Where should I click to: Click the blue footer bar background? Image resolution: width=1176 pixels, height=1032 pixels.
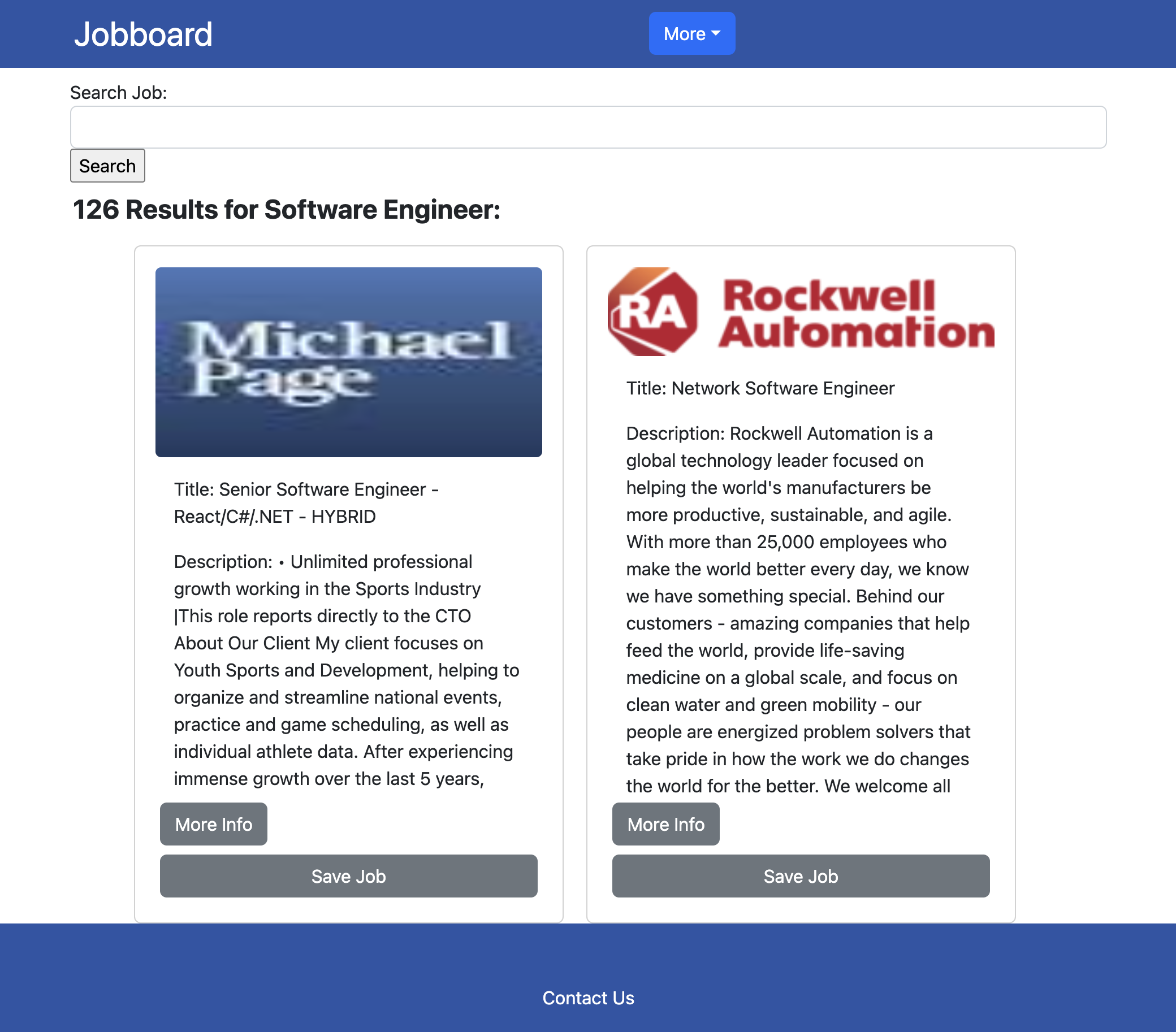click(x=230, y=978)
